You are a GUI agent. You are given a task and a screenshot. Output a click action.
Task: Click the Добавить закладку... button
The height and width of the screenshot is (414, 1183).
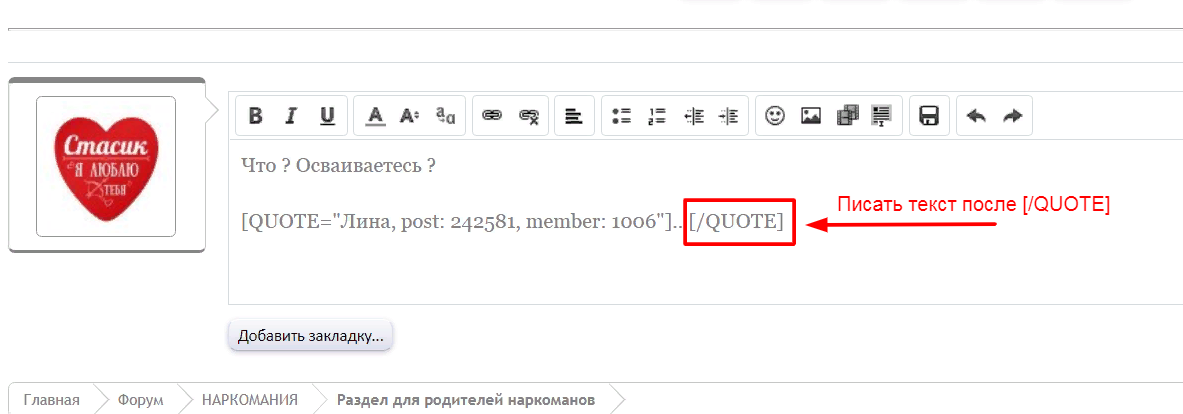pyautogui.click(x=311, y=336)
